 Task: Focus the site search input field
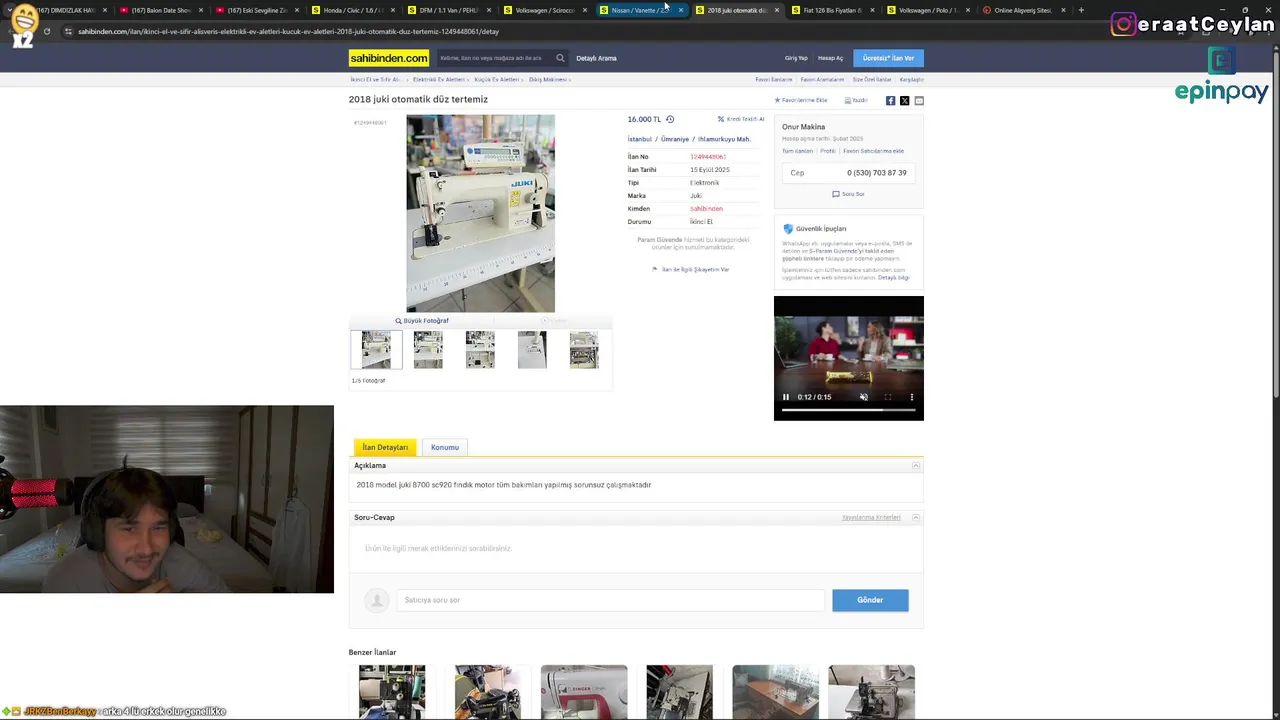pos(494,58)
